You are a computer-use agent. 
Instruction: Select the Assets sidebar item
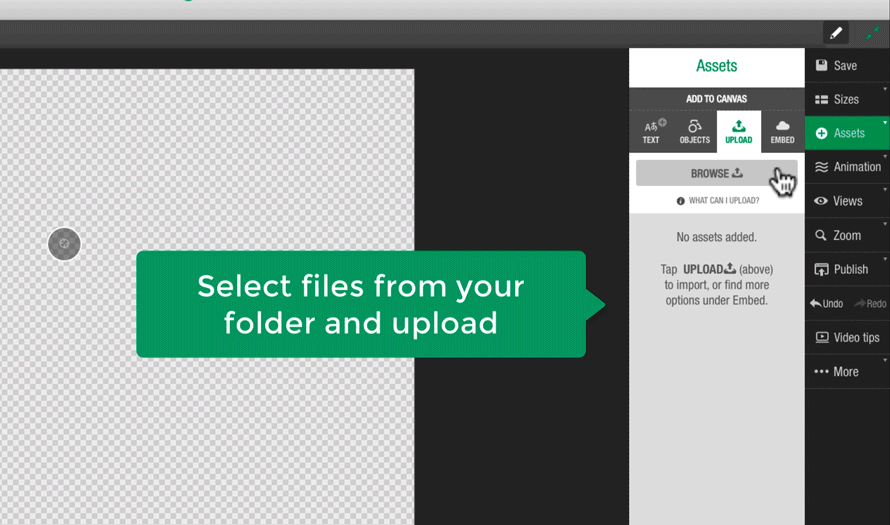click(847, 133)
